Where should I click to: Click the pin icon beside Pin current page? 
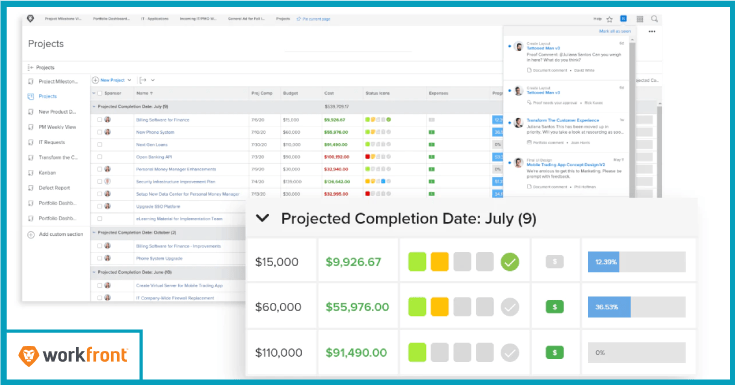coord(299,19)
